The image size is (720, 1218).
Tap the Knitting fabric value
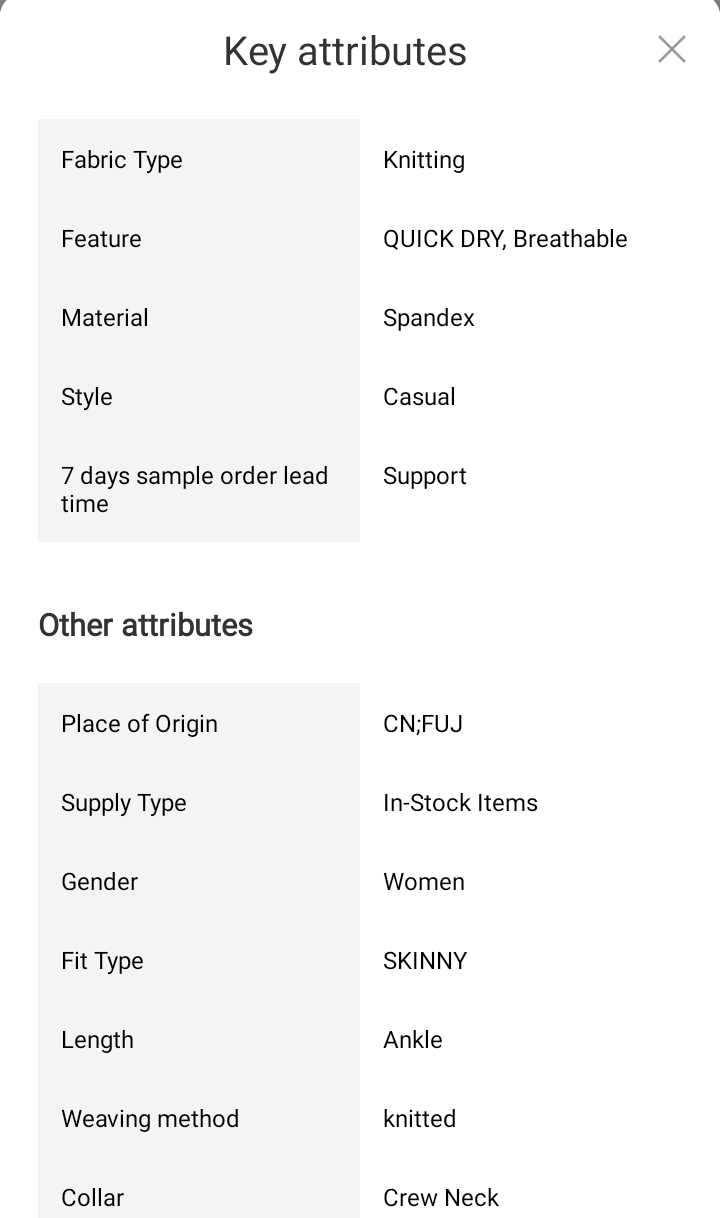click(424, 160)
